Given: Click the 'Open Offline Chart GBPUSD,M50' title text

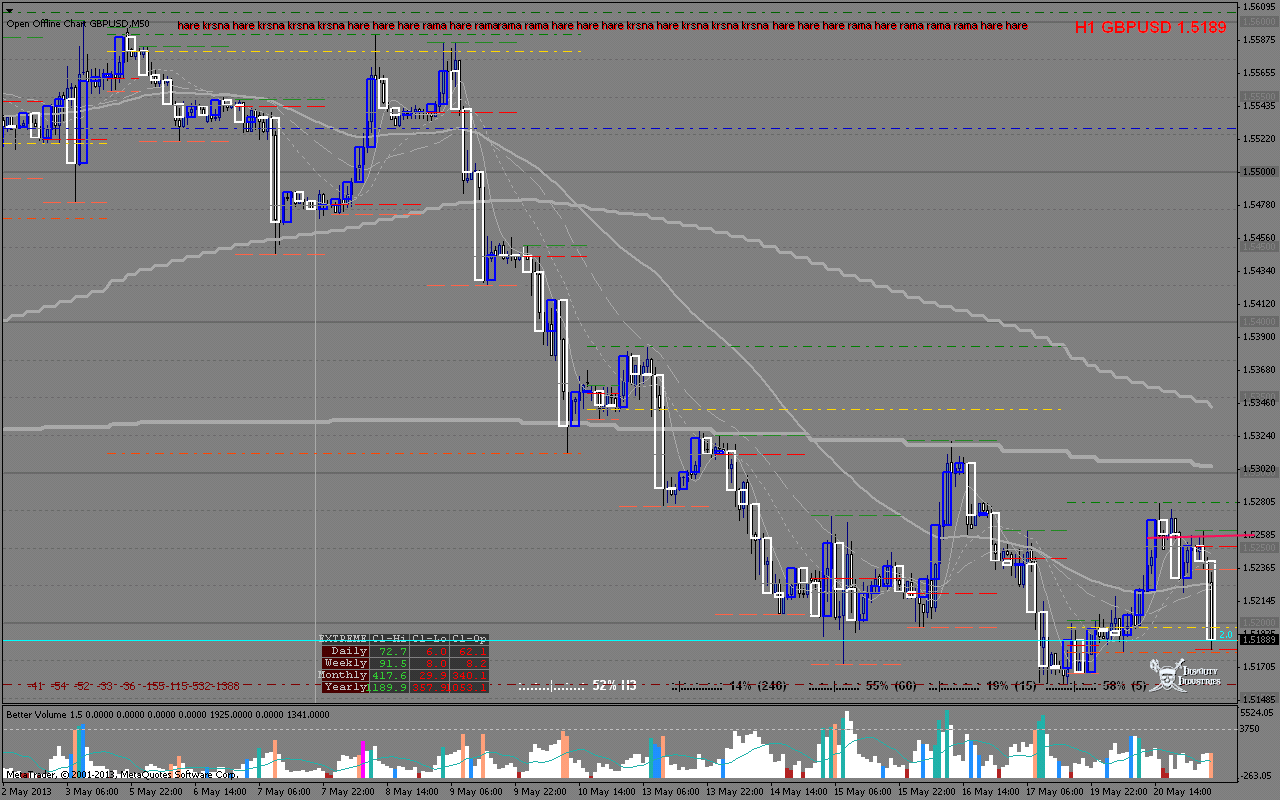Looking at the screenshot, I should click(x=77, y=24).
